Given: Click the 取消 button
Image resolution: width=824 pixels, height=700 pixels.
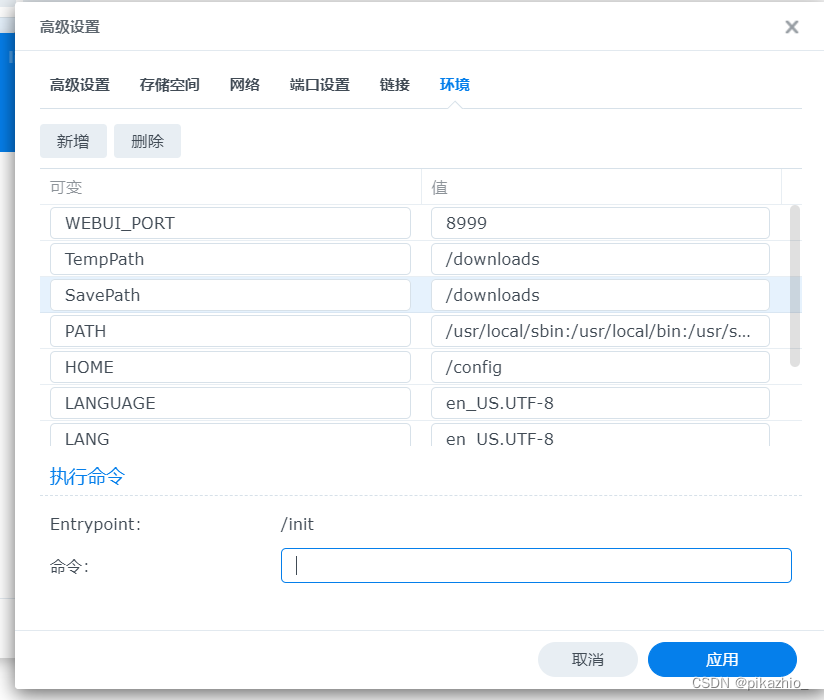Looking at the screenshot, I should (588, 659).
